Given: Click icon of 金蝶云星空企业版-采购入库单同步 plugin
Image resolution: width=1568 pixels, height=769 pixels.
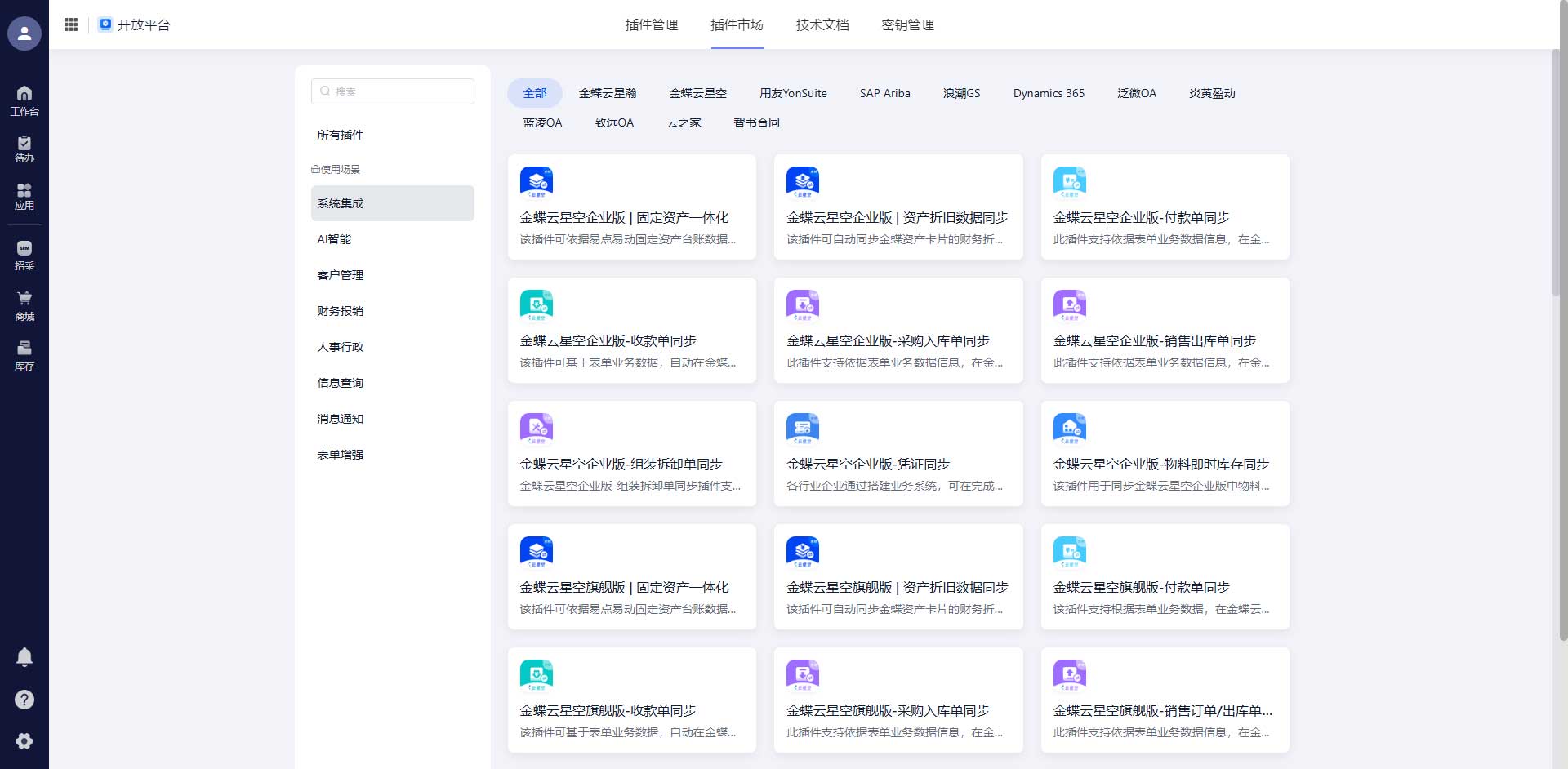Looking at the screenshot, I should click(x=803, y=305).
